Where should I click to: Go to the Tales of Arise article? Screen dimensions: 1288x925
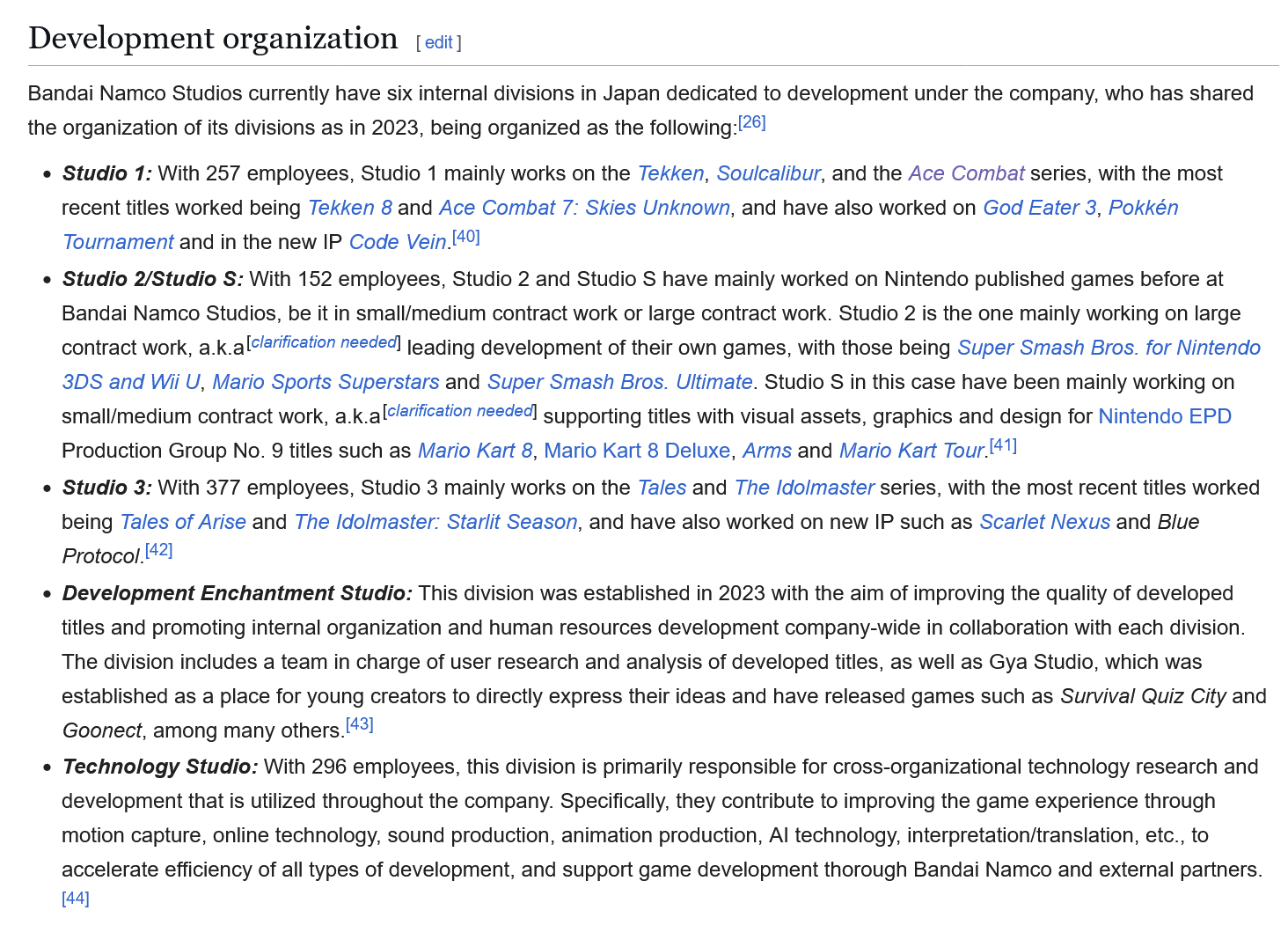[x=183, y=522]
